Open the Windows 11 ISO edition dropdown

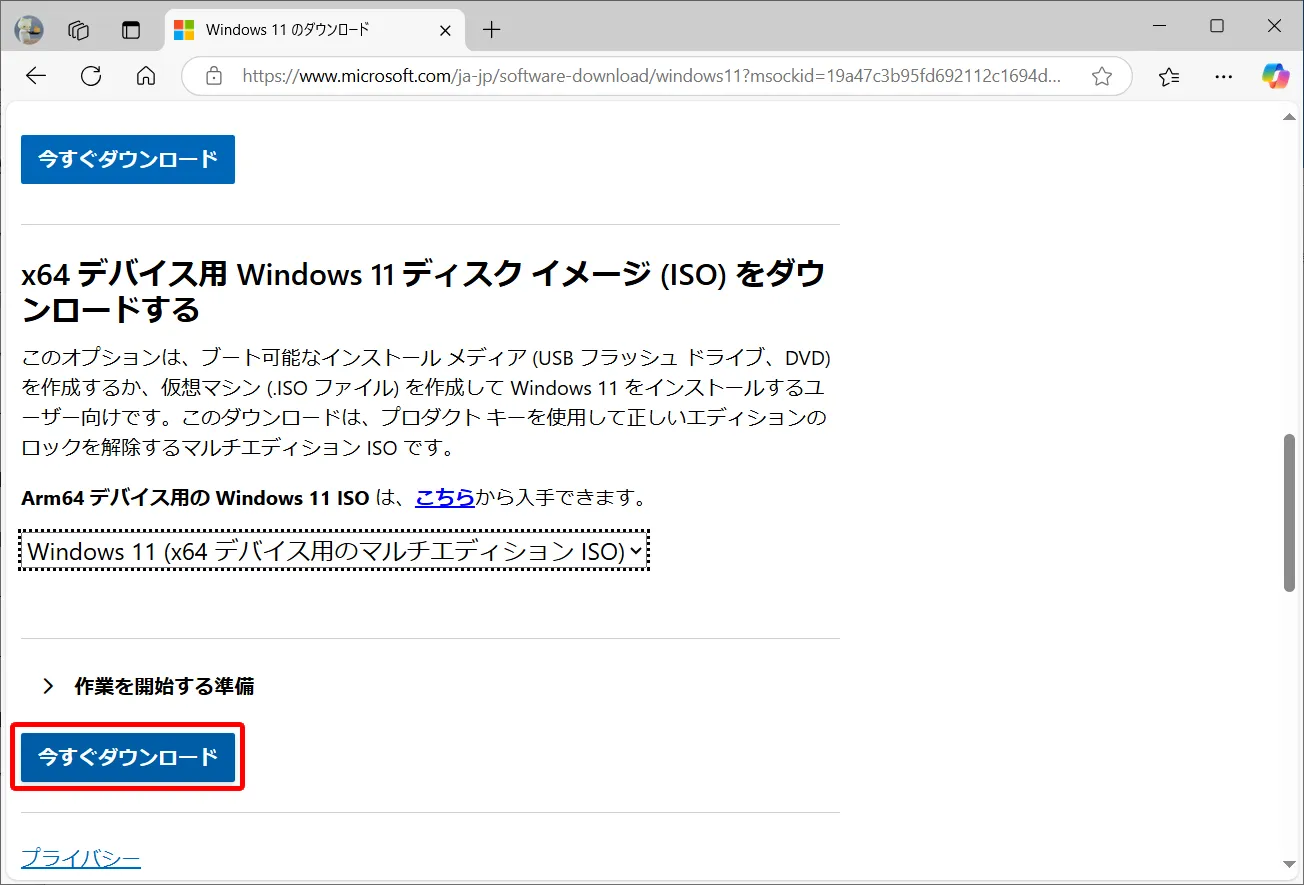point(334,551)
